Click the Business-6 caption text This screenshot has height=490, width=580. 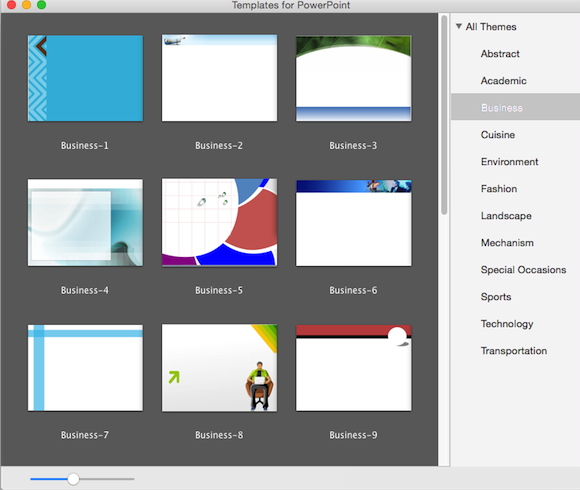click(x=353, y=290)
